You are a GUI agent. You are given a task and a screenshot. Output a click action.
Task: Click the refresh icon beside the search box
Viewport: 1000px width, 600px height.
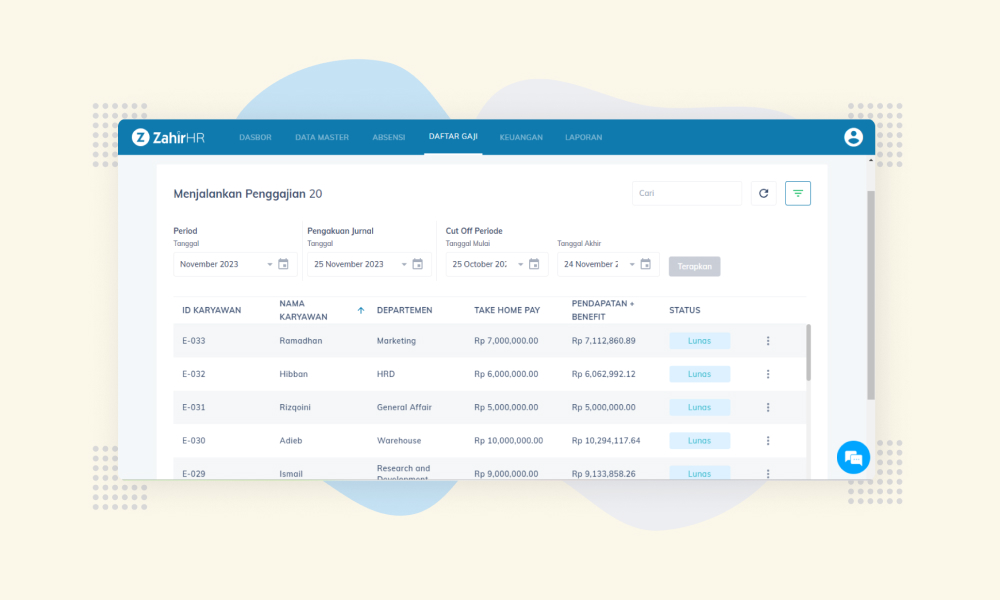tap(763, 193)
